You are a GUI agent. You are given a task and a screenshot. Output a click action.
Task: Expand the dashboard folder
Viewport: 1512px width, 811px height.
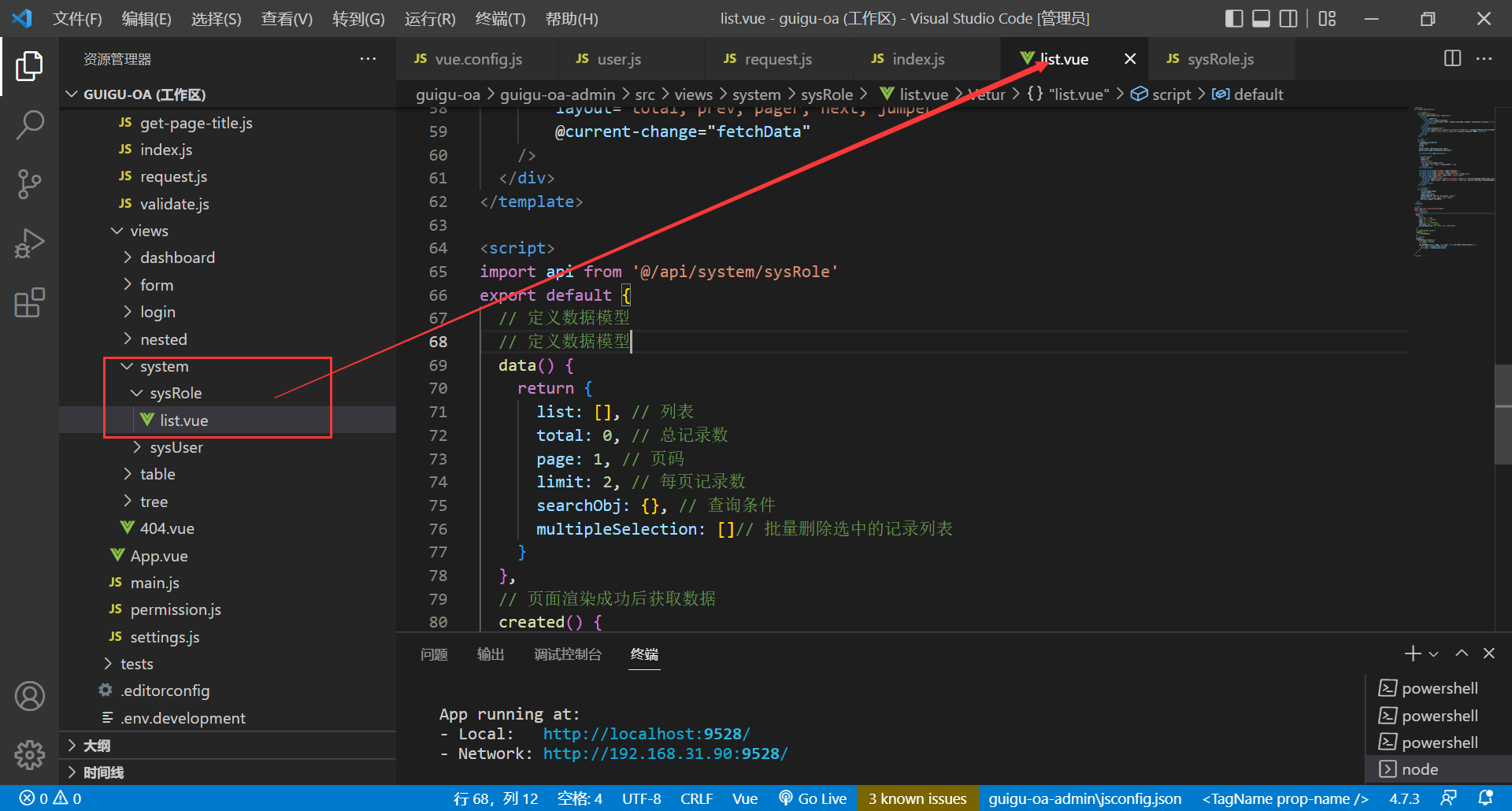(176, 257)
